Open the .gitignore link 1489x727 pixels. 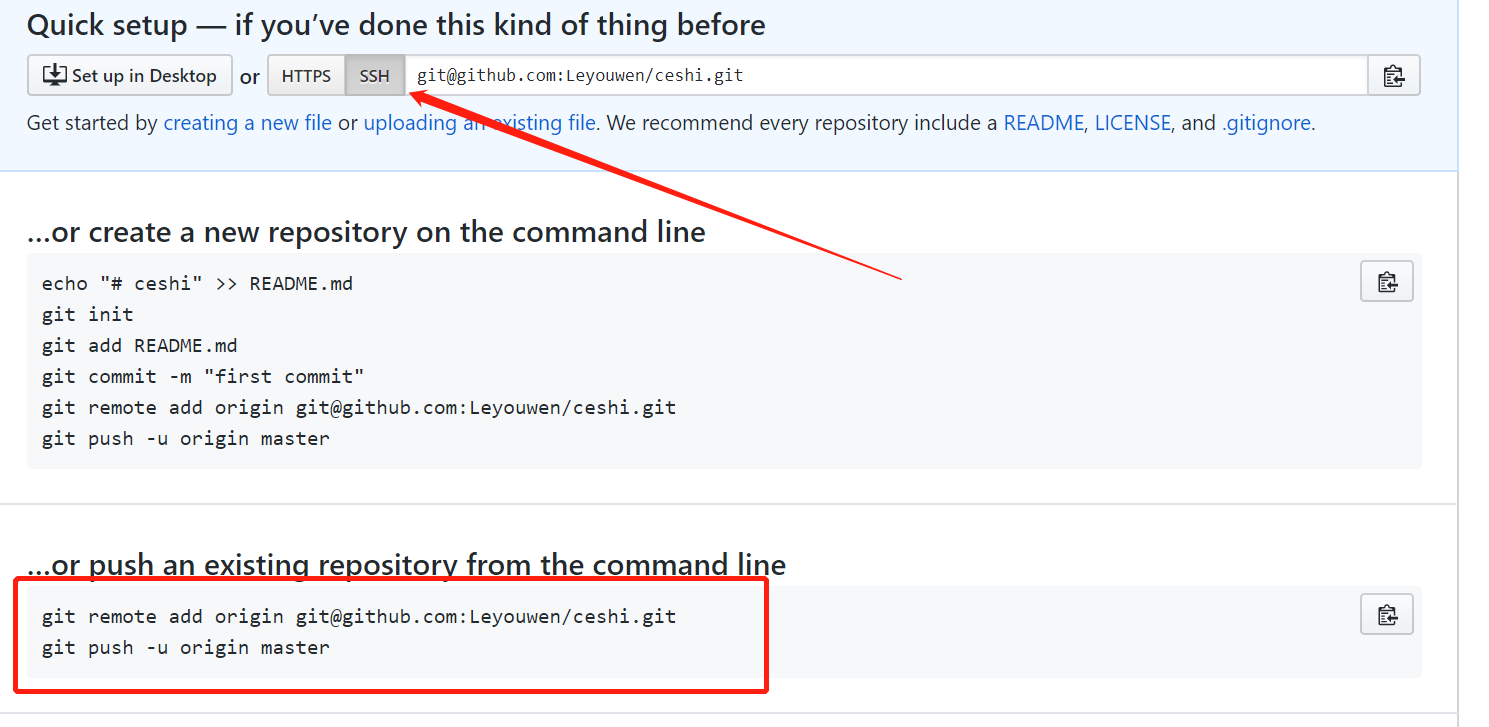(x=1266, y=124)
